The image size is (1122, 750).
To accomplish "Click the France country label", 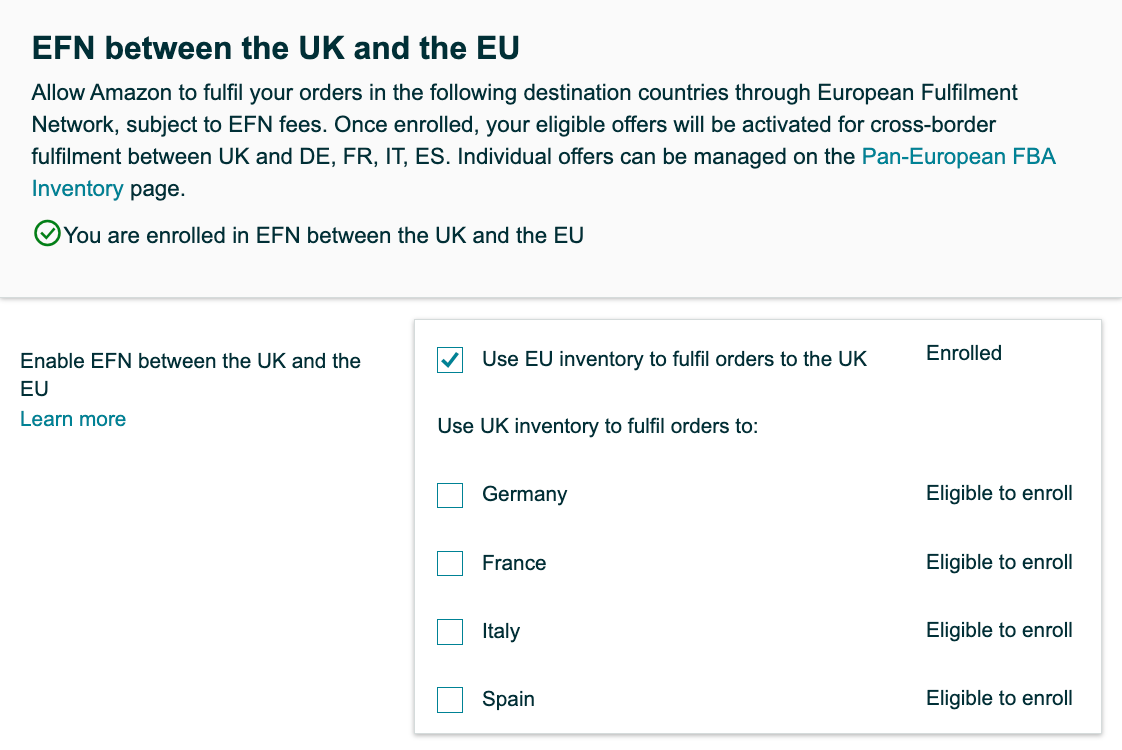I will (514, 562).
